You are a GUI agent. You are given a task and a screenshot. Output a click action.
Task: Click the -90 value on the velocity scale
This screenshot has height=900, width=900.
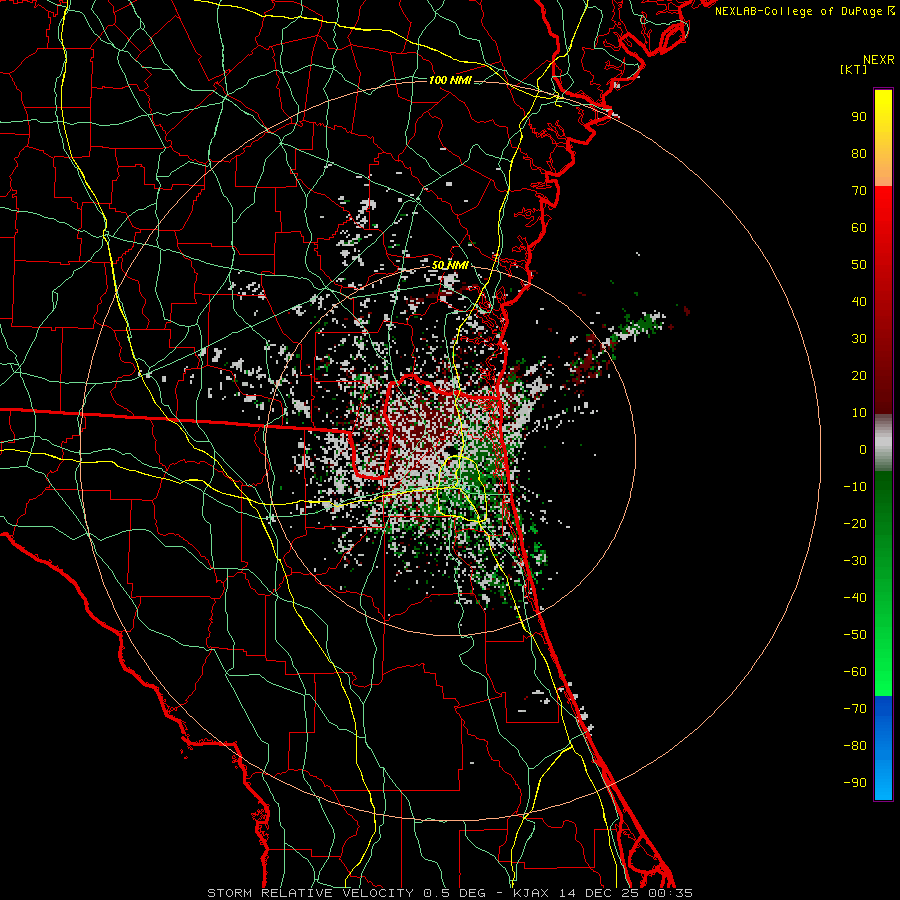coord(855,783)
